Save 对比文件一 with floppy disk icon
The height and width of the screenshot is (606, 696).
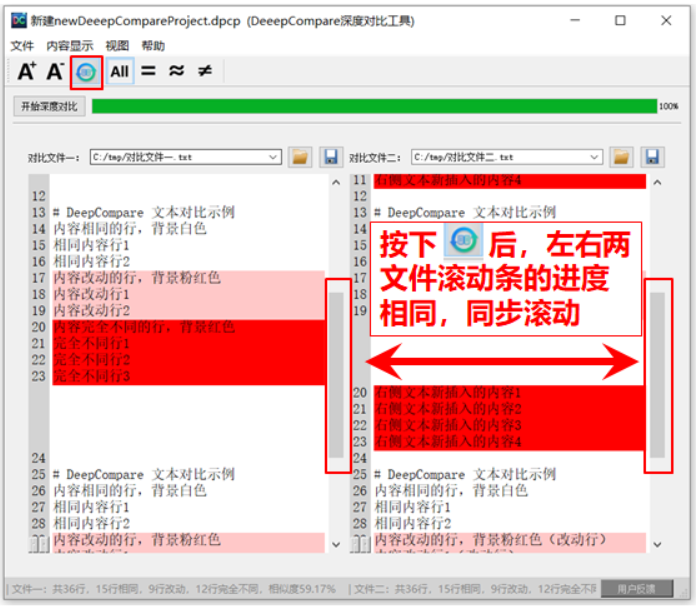coord(331,157)
